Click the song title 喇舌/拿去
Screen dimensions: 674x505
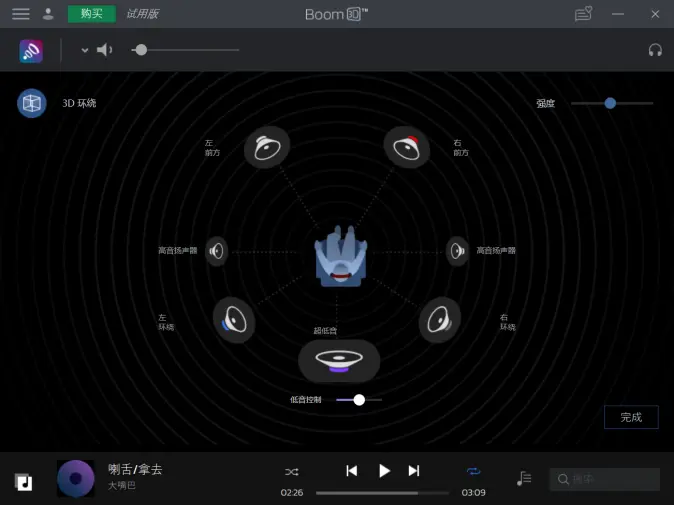[135, 469]
